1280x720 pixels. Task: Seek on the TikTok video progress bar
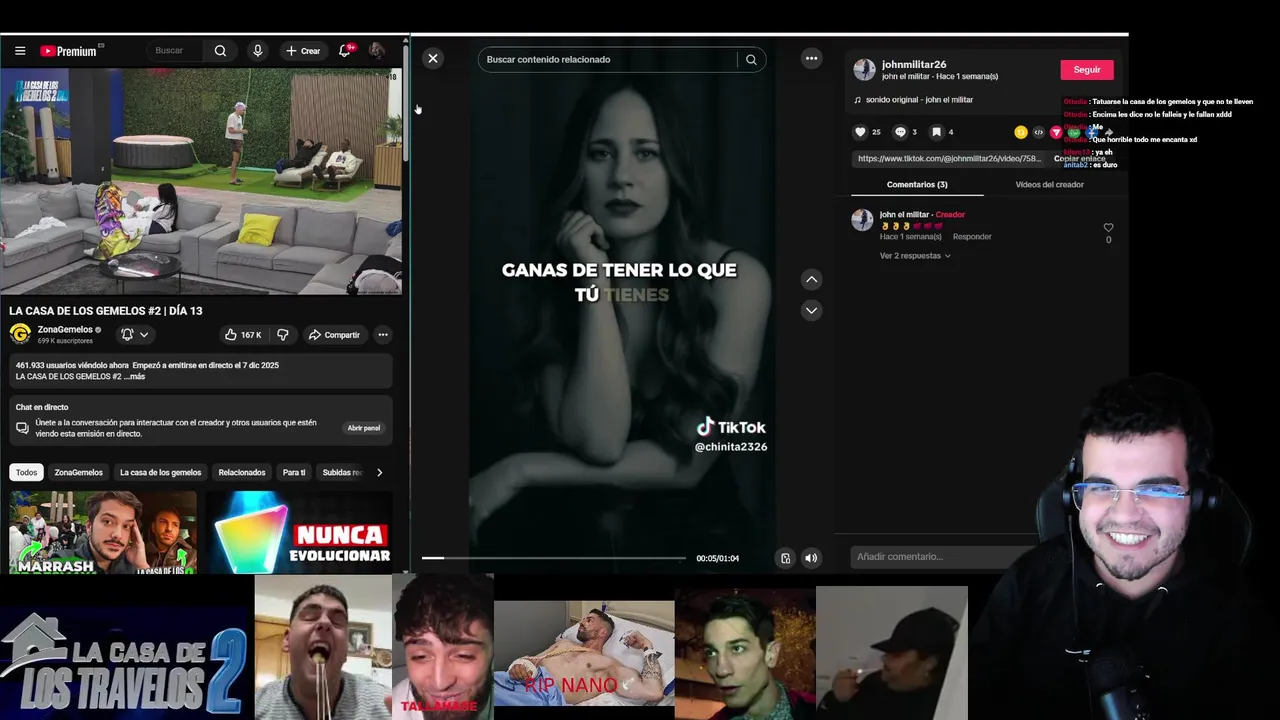click(x=553, y=558)
